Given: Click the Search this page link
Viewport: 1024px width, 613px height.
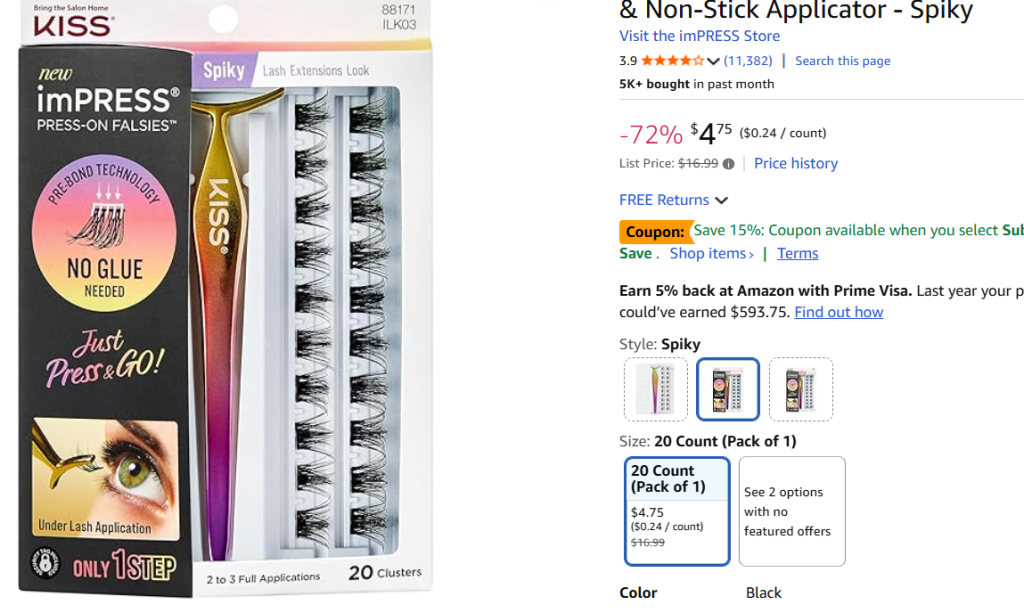Looking at the screenshot, I should point(842,61).
